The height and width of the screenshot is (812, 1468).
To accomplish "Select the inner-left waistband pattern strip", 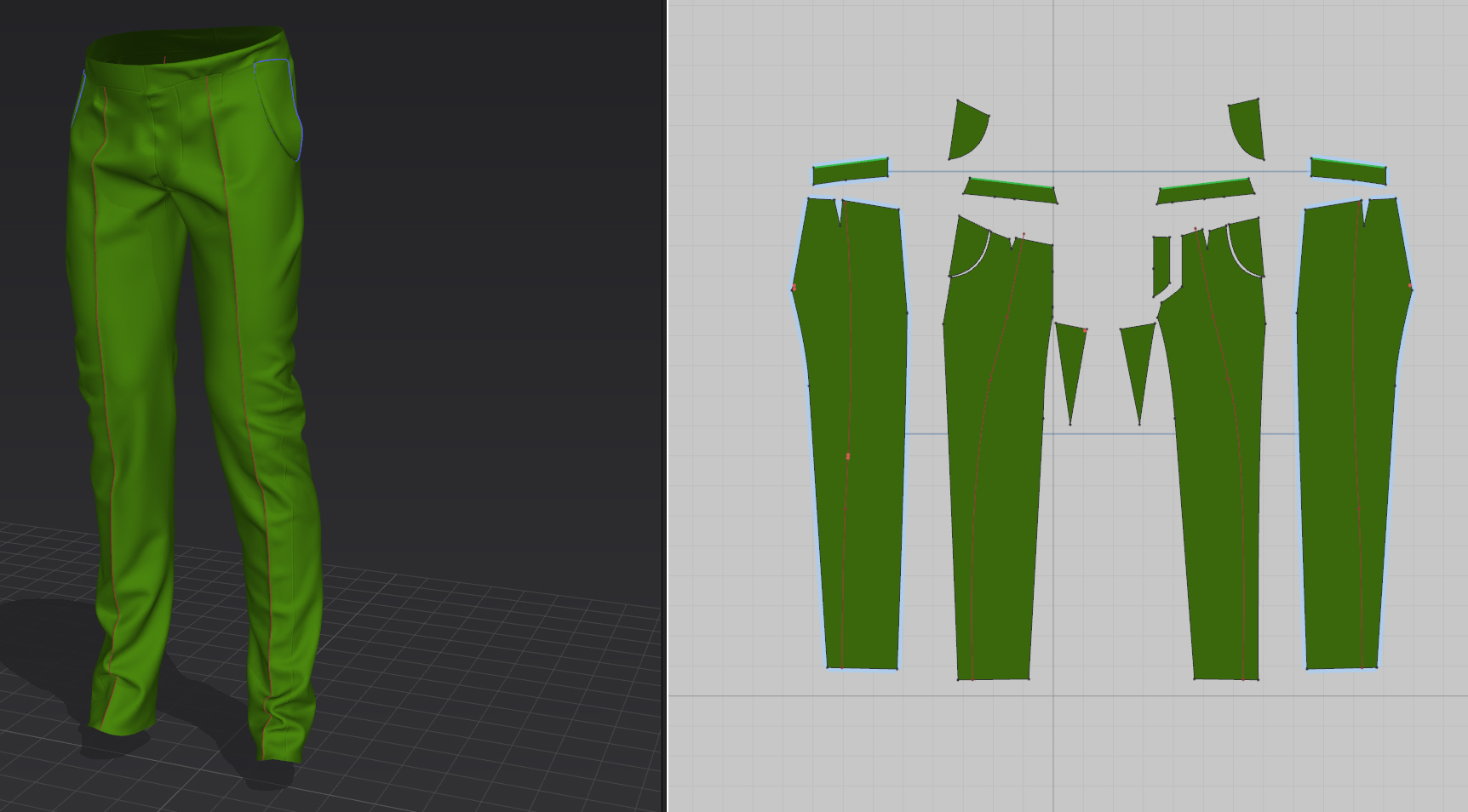I will point(1011,191).
